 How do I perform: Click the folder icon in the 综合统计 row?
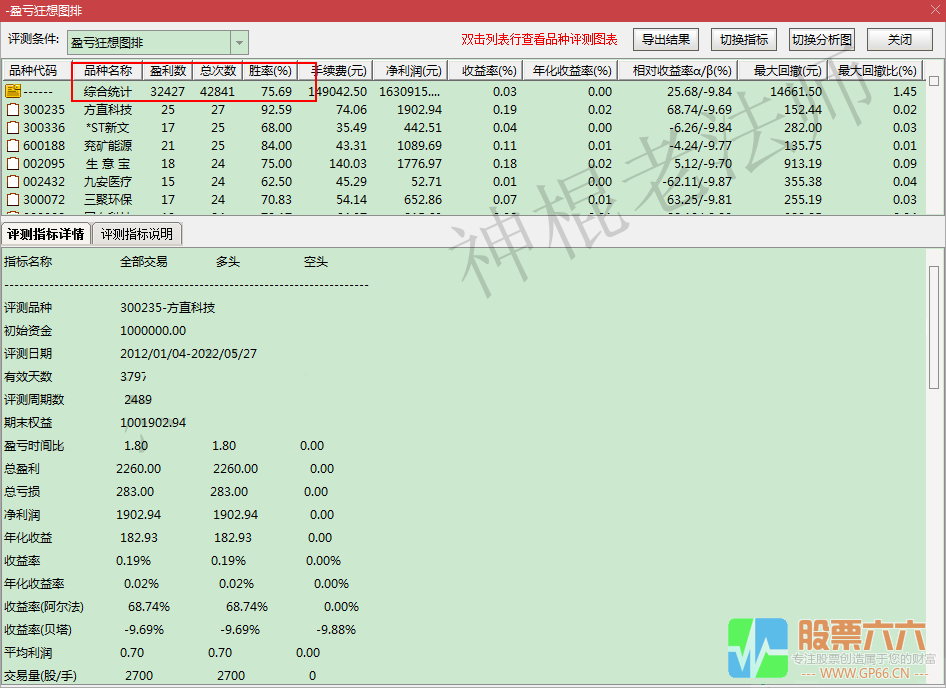(x=13, y=91)
